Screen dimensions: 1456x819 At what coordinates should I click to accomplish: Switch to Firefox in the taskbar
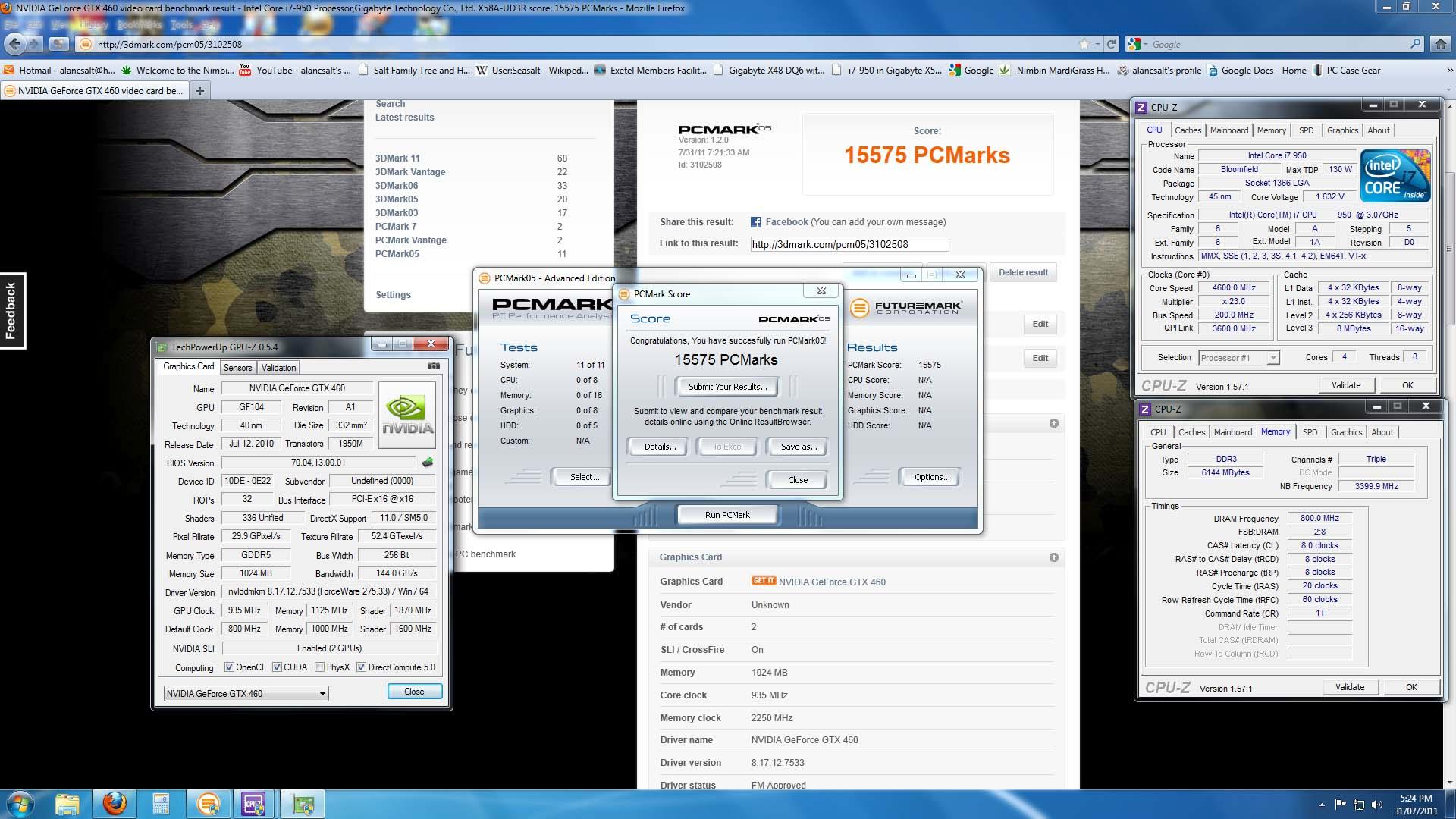click(x=114, y=804)
